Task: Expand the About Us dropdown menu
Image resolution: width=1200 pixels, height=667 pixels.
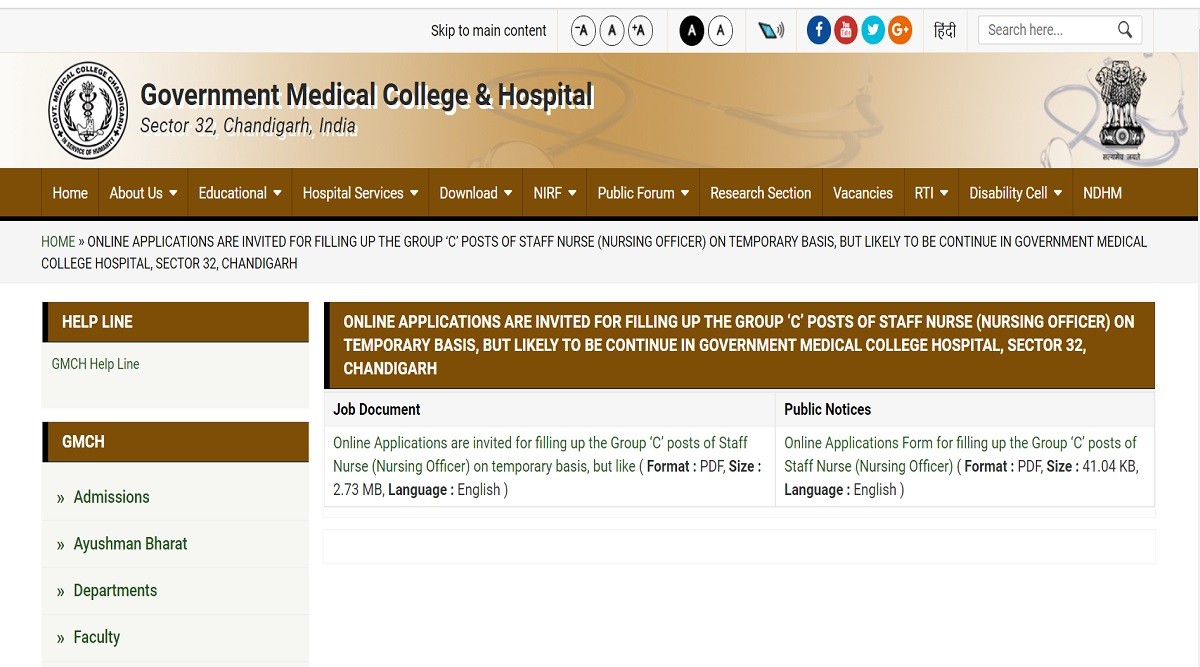Action: pos(143,193)
